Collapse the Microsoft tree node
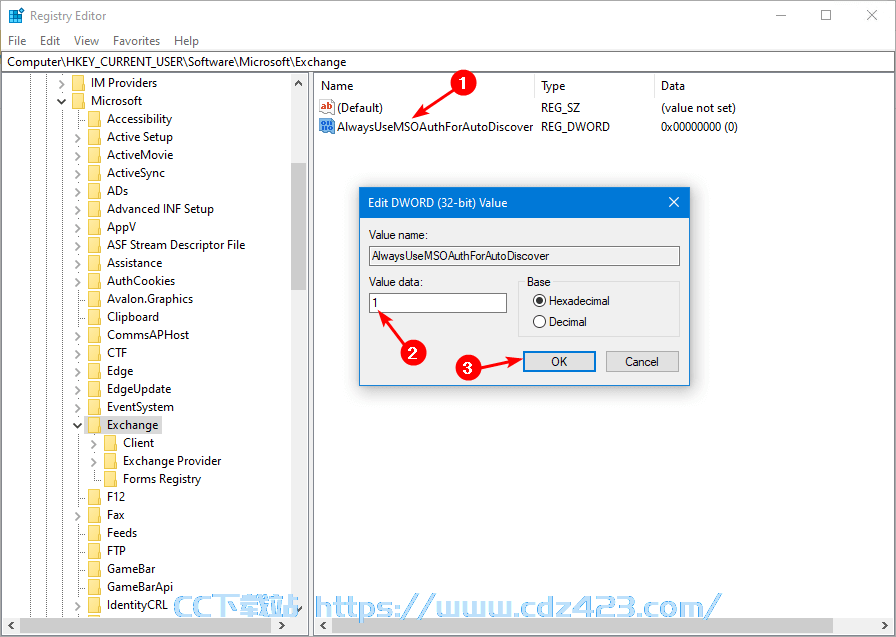 point(62,102)
